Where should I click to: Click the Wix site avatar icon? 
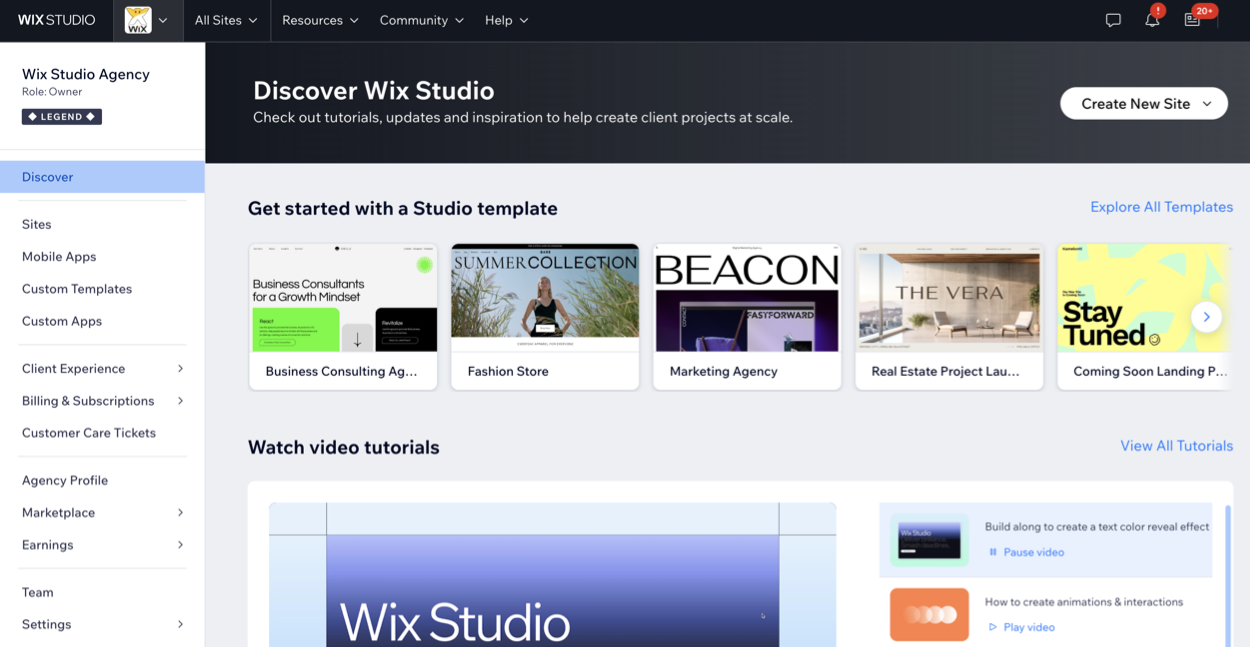(x=138, y=20)
